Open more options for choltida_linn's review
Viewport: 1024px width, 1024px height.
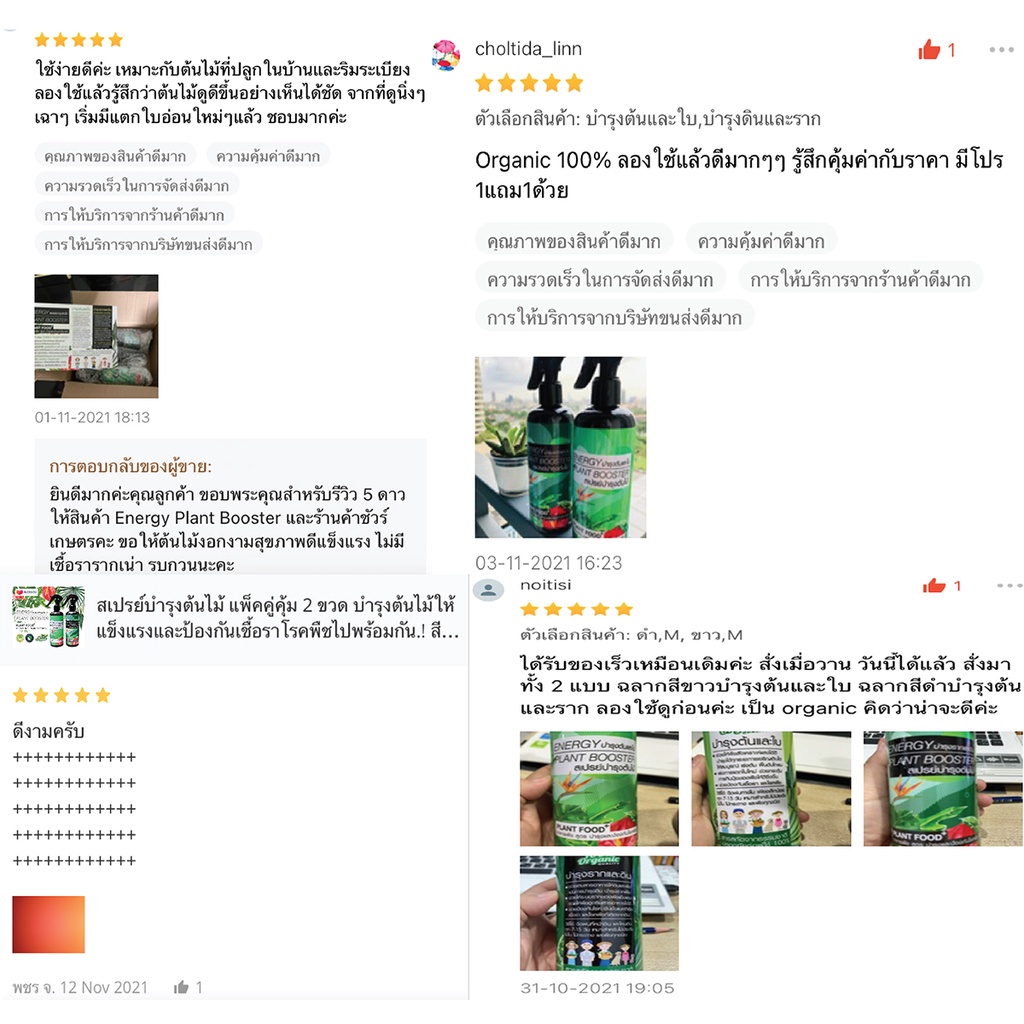(x=1001, y=50)
